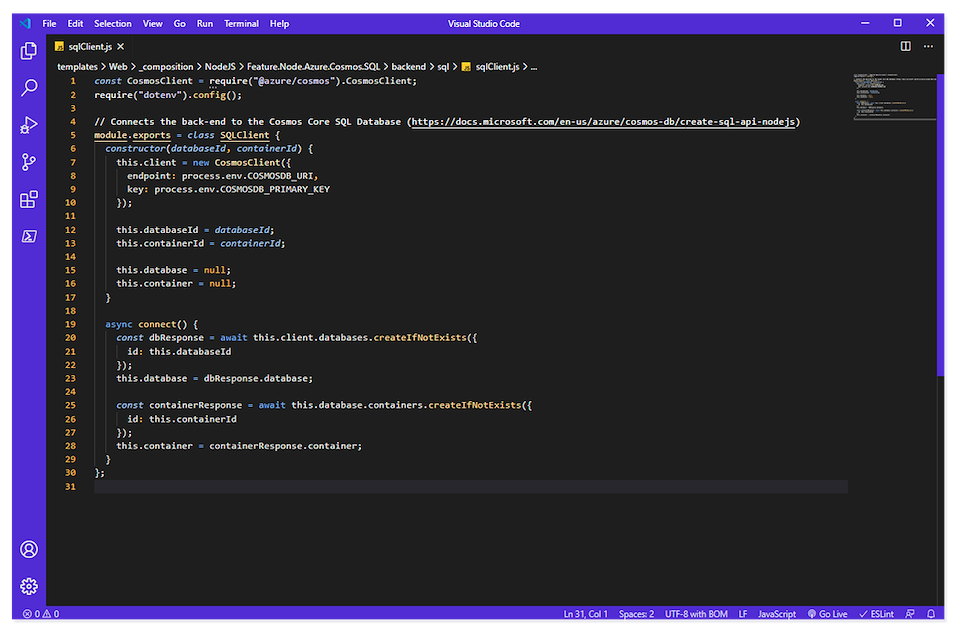Viewport: 960px width, 632px height.
Task: Click Go Live in status bar
Action: tap(827, 614)
